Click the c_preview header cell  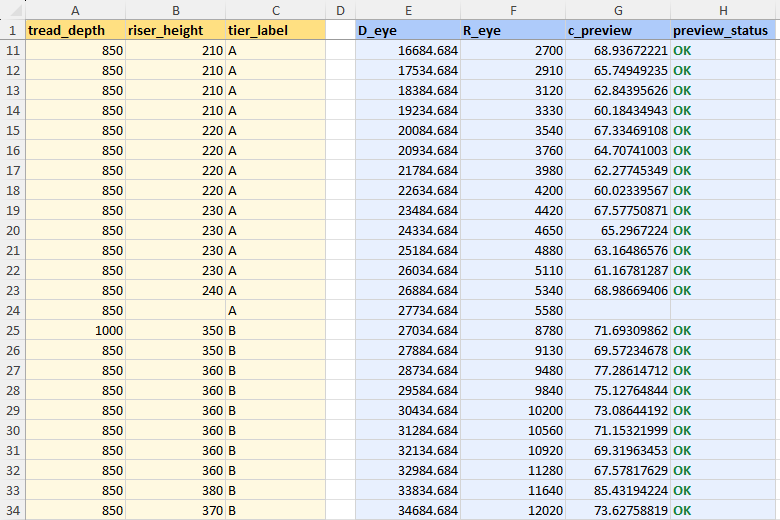click(618, 30)
